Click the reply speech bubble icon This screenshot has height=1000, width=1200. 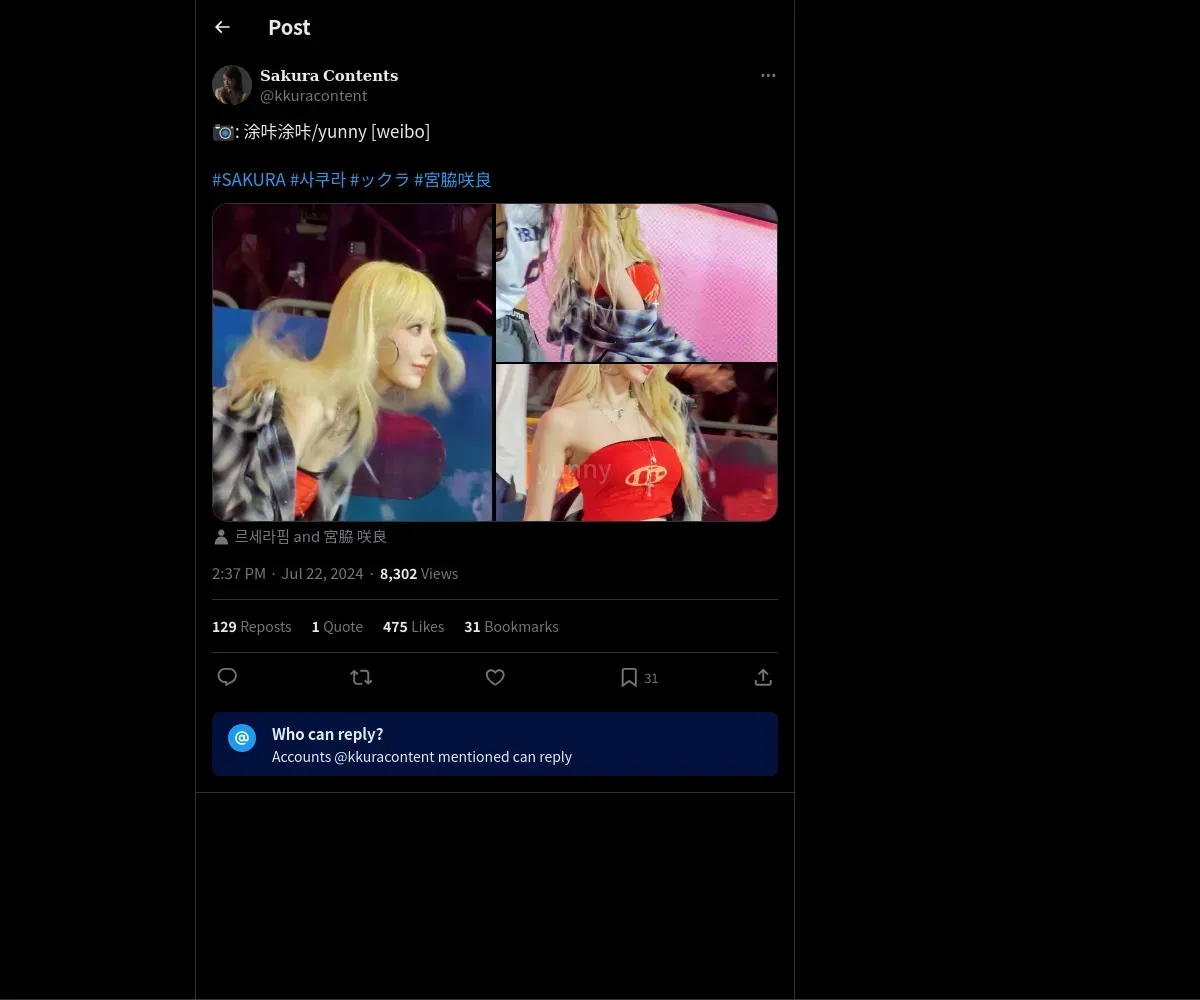pos(227,677)
